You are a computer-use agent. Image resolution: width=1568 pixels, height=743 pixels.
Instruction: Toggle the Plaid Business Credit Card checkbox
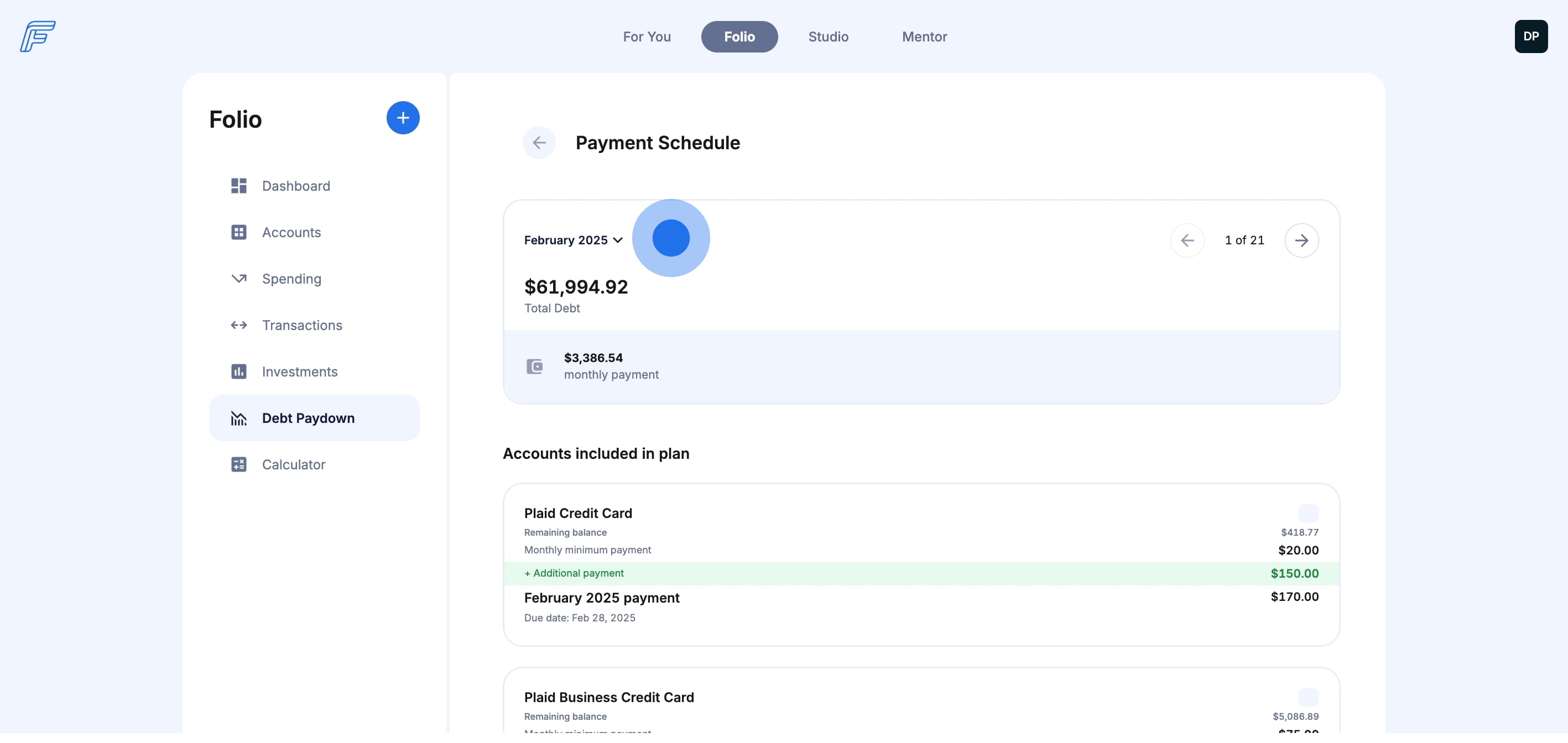[x=1307, y=697]
